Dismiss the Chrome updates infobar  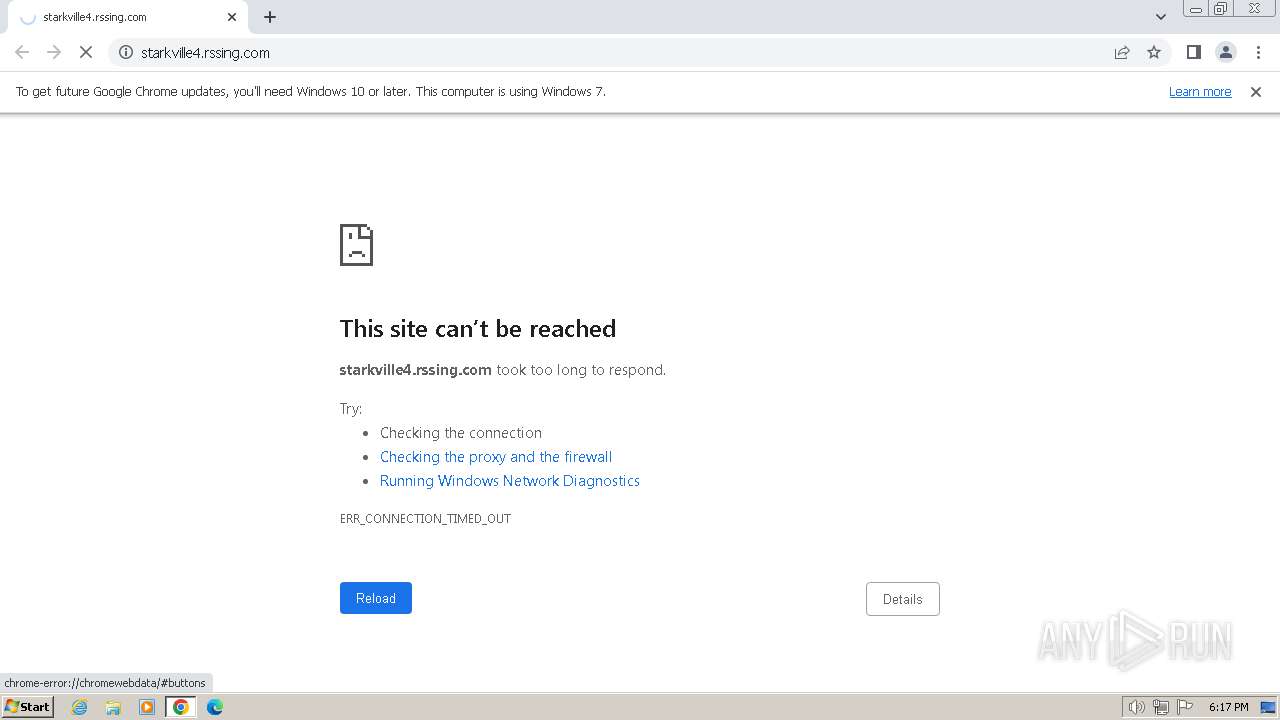click(x=1256, y=91)
